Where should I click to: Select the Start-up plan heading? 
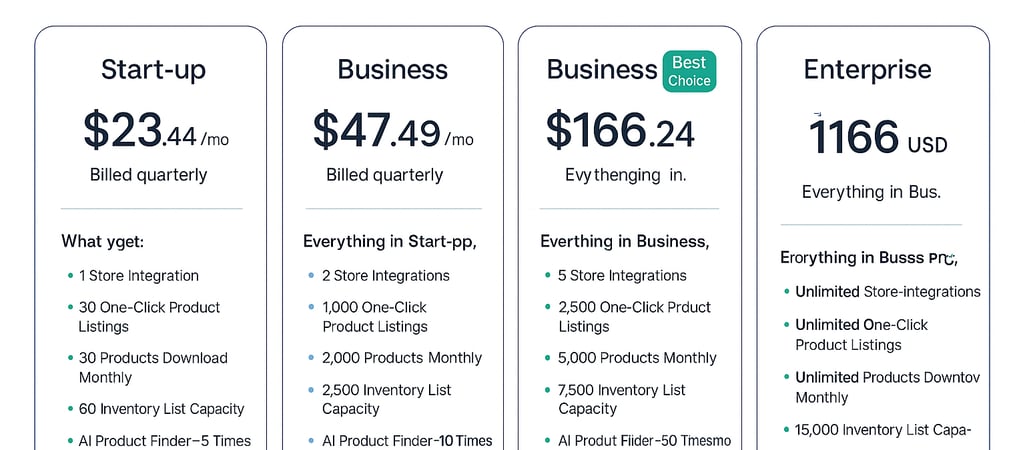[154, 69]
